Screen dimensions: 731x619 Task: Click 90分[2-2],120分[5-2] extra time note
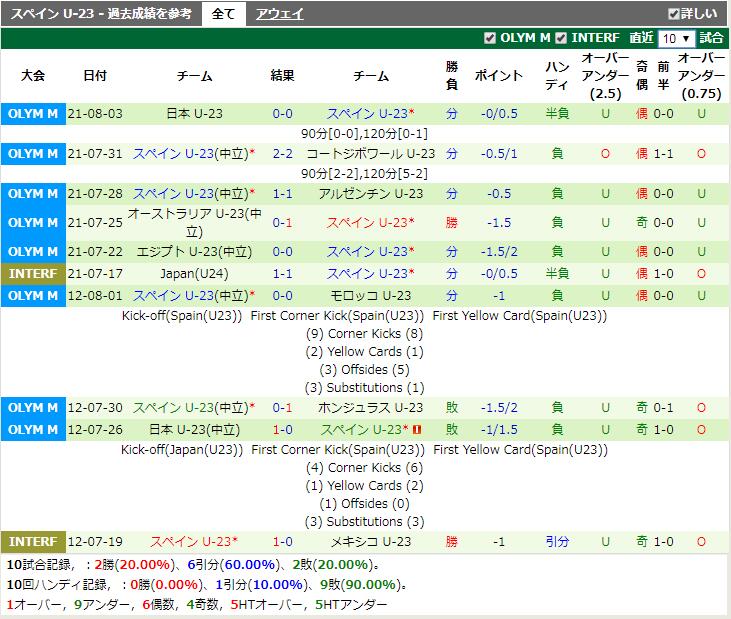pos(364,174)
